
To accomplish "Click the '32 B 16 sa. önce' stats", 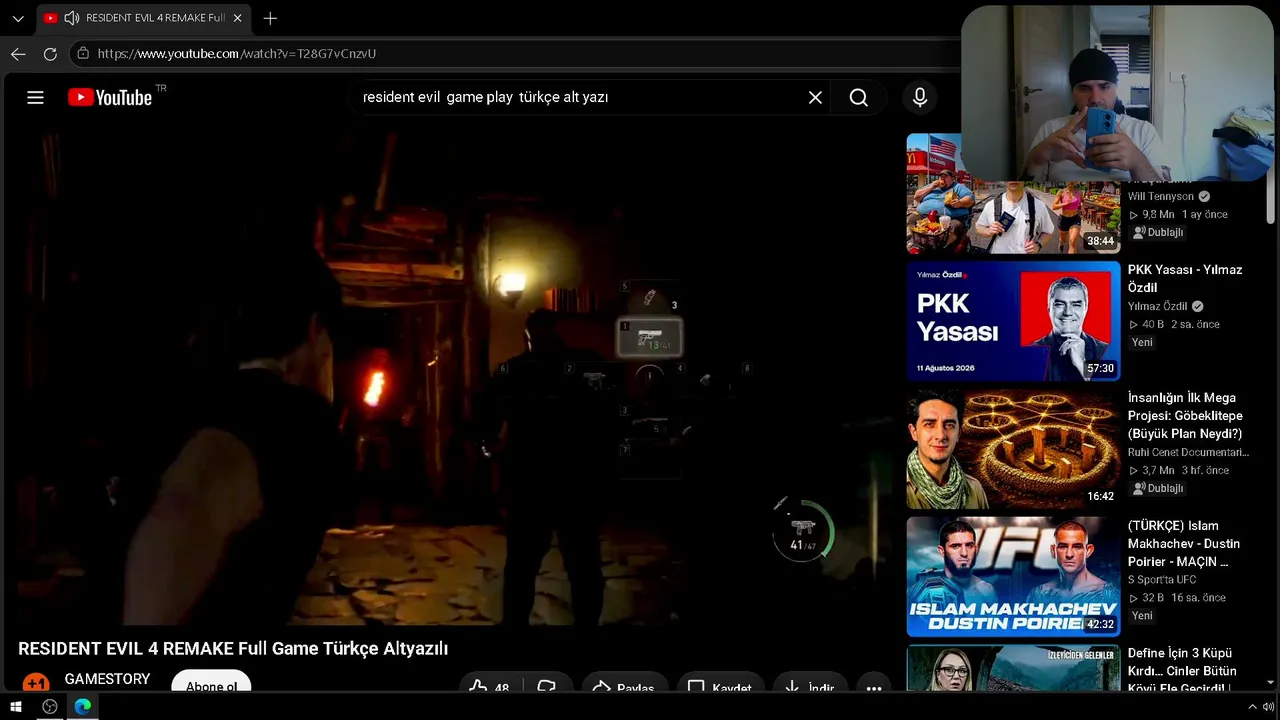I will click(x=1177, y=598).
